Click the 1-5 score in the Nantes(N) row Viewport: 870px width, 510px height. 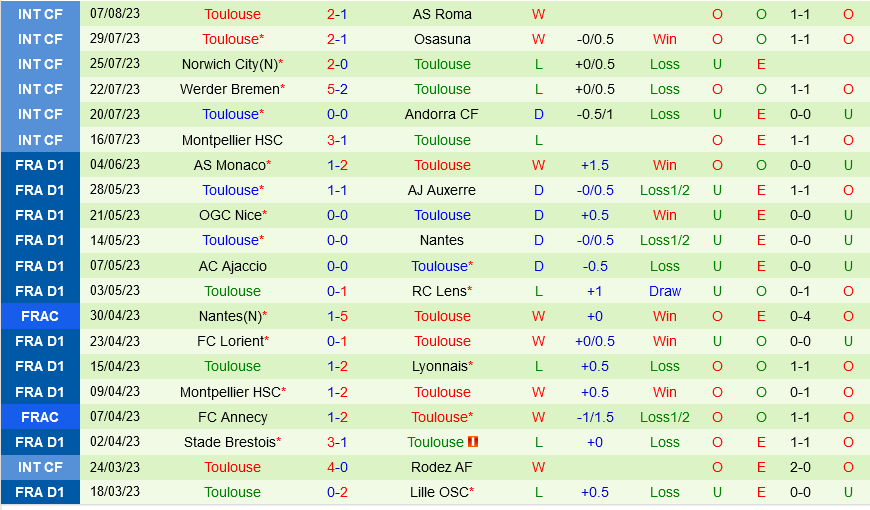(337, 316)
